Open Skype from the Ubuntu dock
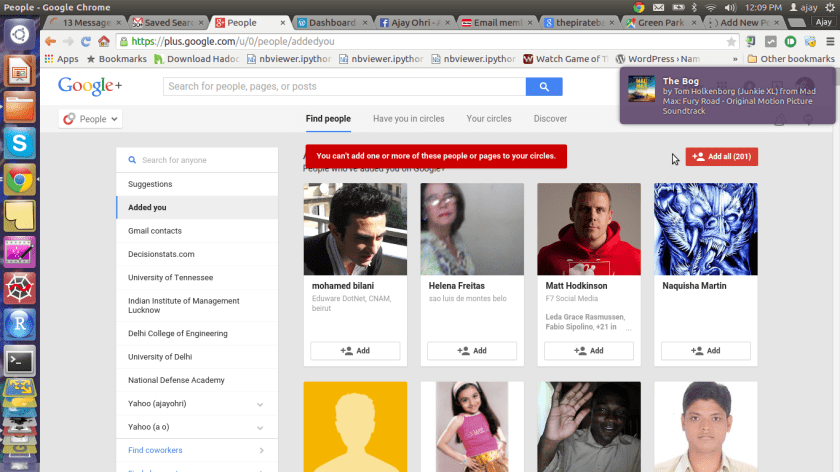Screen dimensions: 840x472 pos(19,143)
